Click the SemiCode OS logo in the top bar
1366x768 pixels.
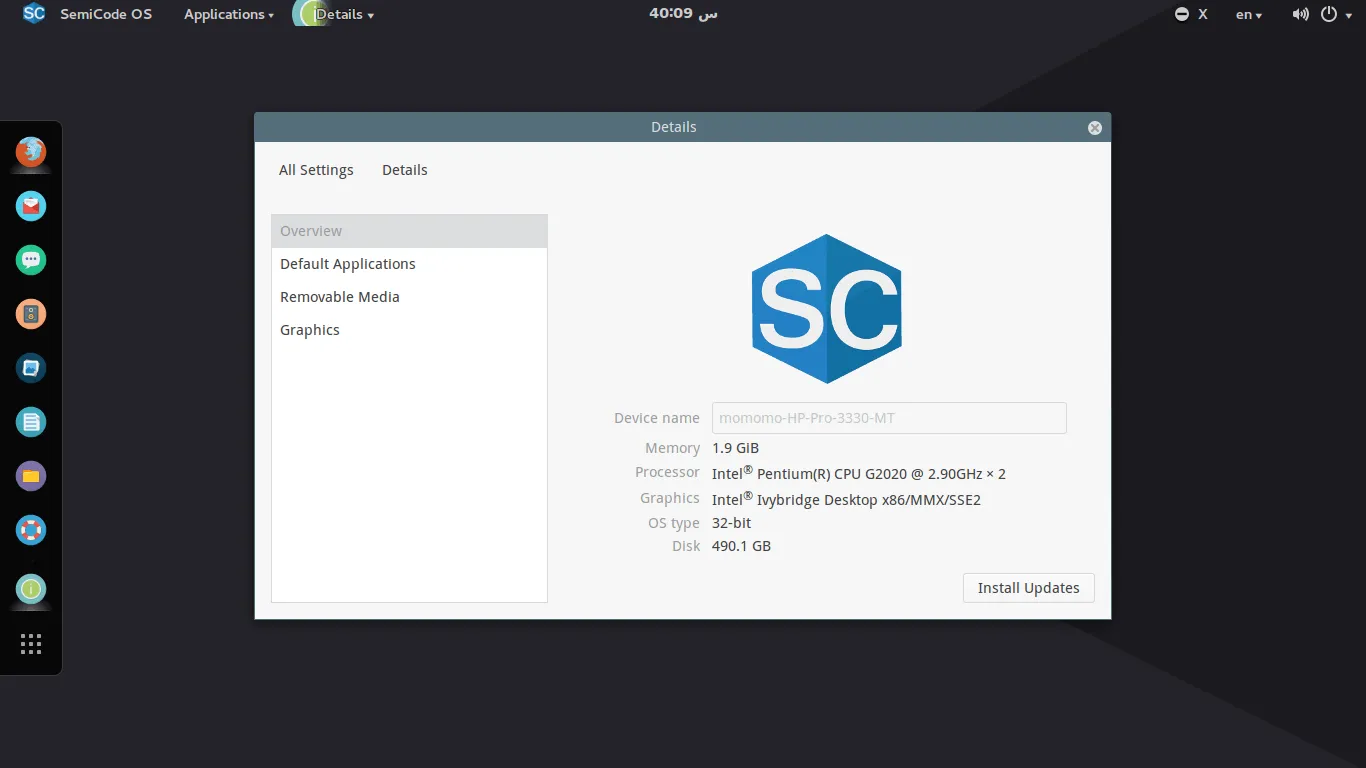click(33, 14)
